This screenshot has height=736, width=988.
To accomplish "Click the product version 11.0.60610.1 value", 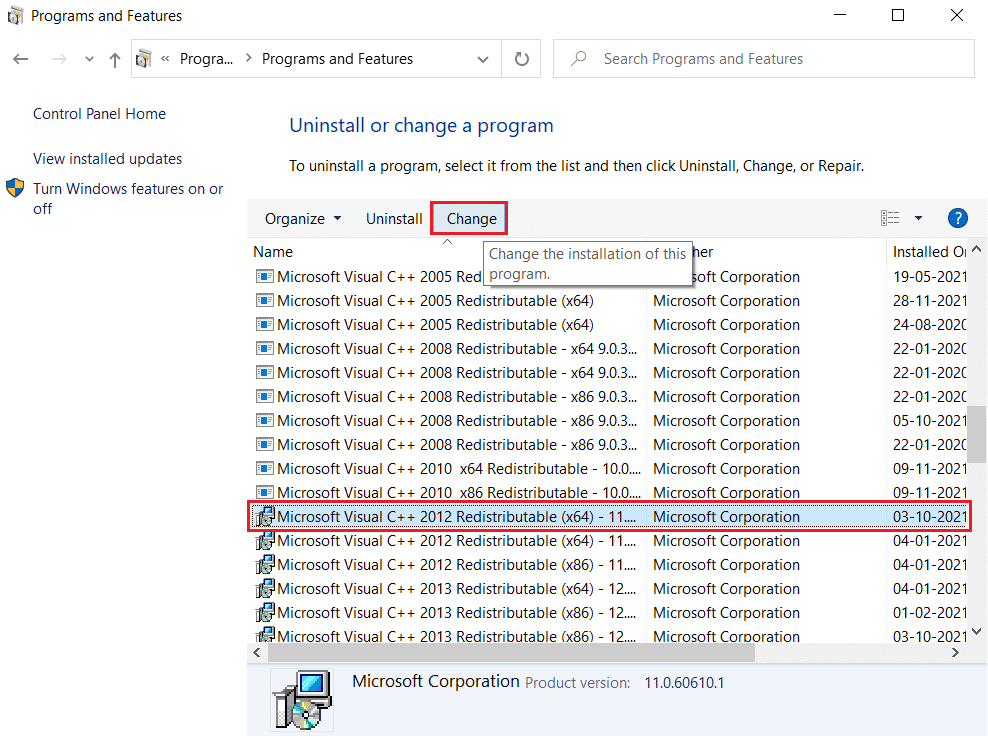I will (684, 682).
